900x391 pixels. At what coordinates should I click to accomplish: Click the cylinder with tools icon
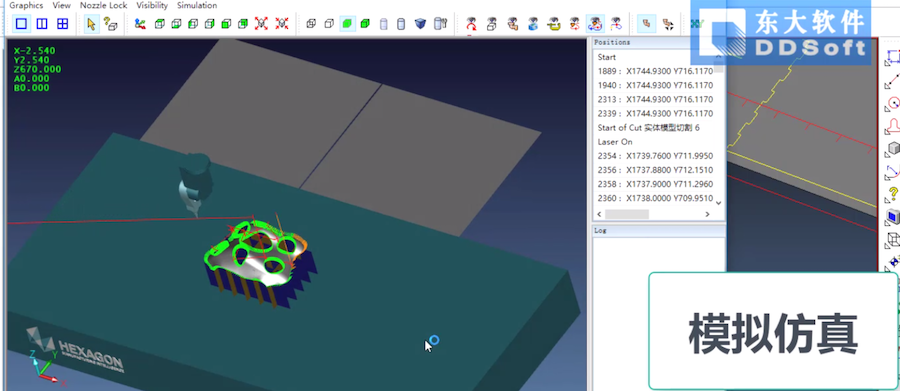point(441,24)
